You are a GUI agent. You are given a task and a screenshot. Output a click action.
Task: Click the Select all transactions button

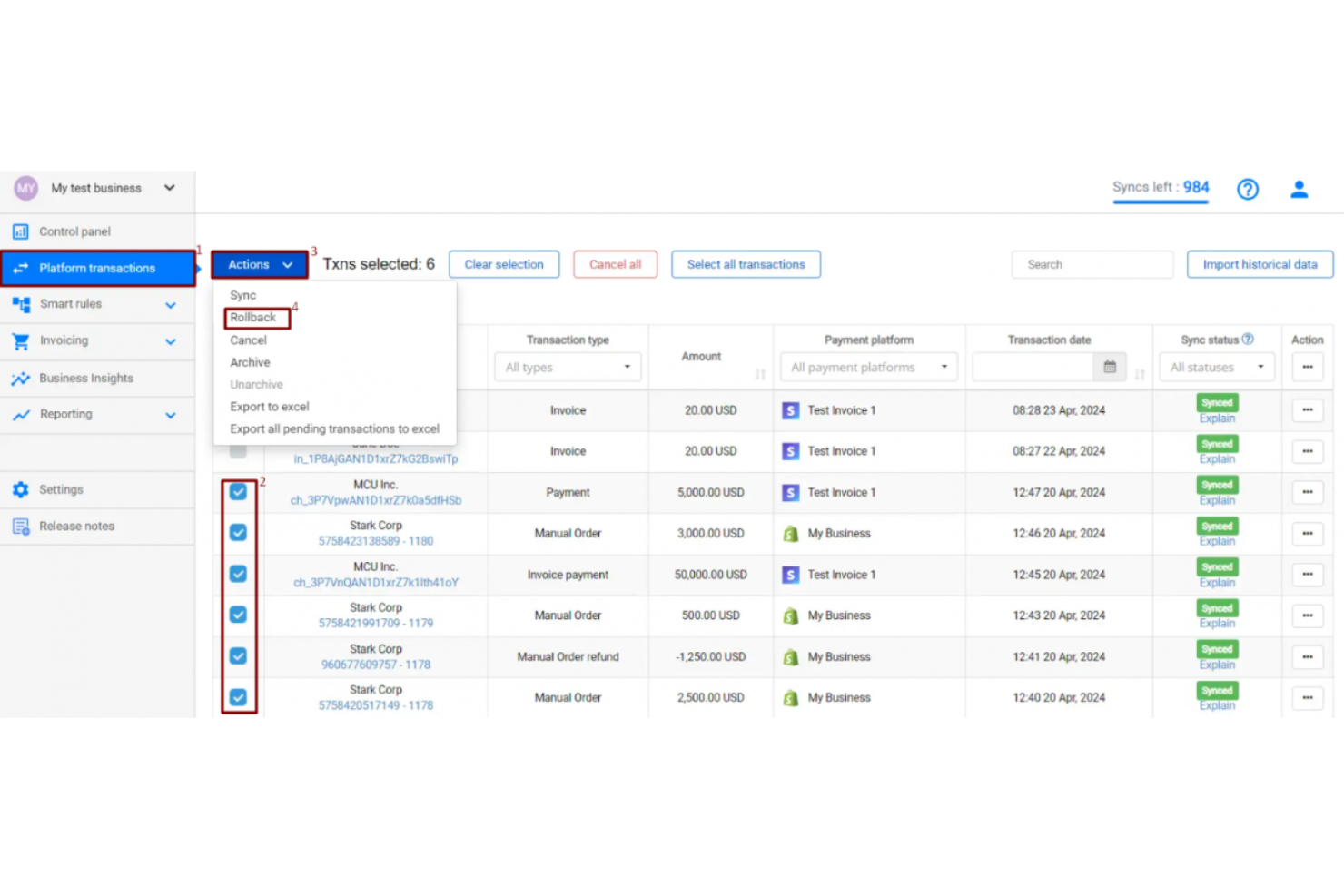(x=746, y=264)
